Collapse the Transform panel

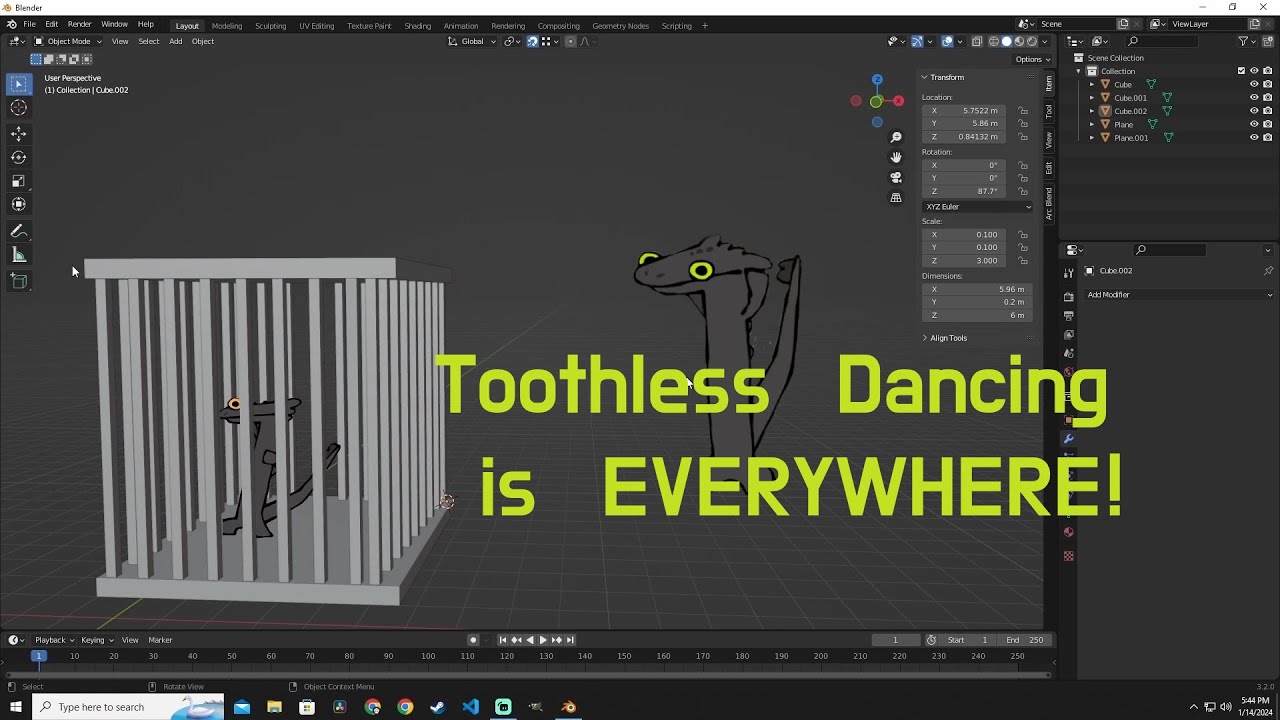click(945, 77)
